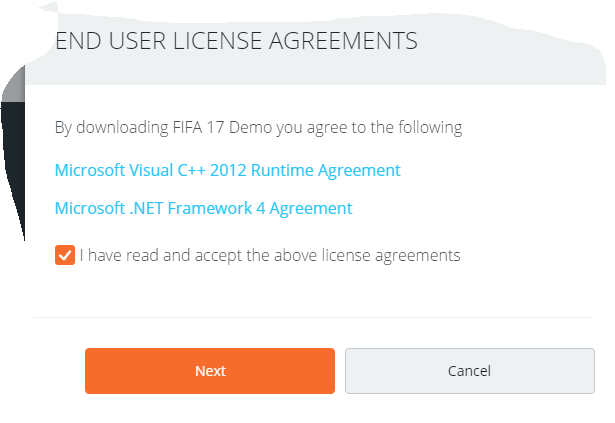Click the white tick inside the orange checkbox

[x=65, y=255]
